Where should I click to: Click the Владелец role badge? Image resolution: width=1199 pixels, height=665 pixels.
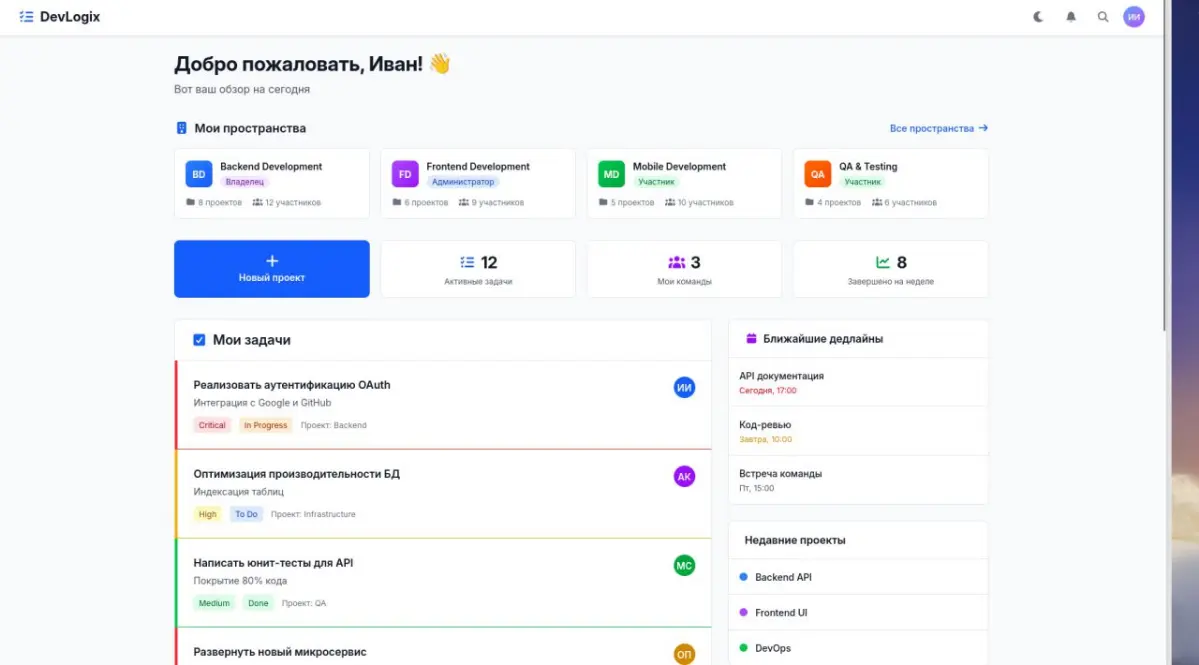[x=244, y=182]
